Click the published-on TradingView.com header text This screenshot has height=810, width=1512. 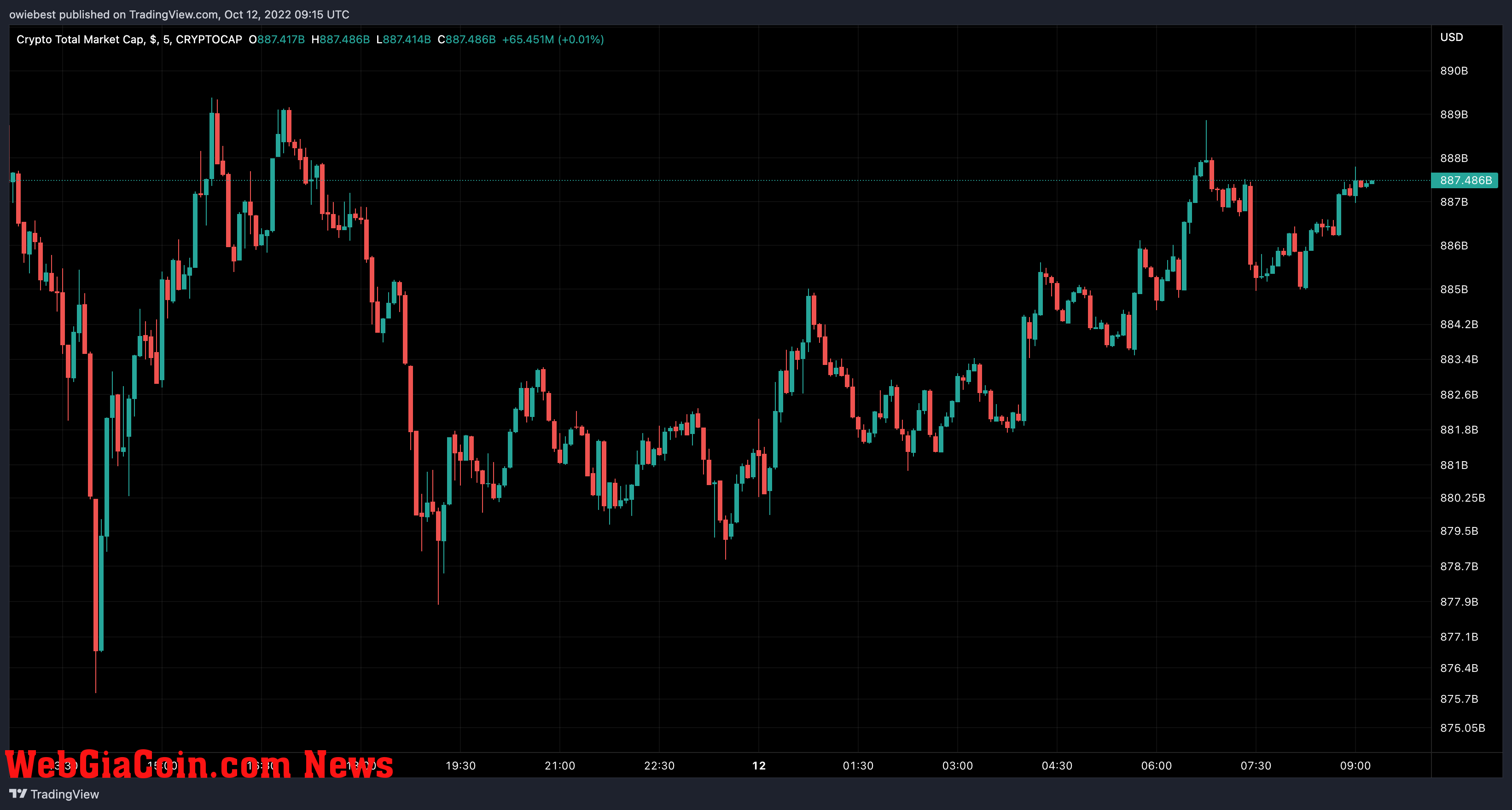pyautogui.click(x=179, y=14)
